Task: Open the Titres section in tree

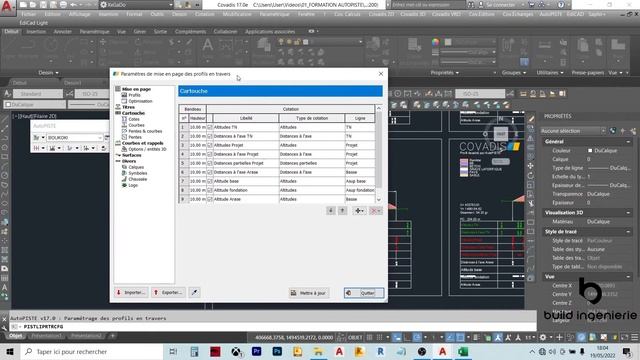Action: pos(128,107)
